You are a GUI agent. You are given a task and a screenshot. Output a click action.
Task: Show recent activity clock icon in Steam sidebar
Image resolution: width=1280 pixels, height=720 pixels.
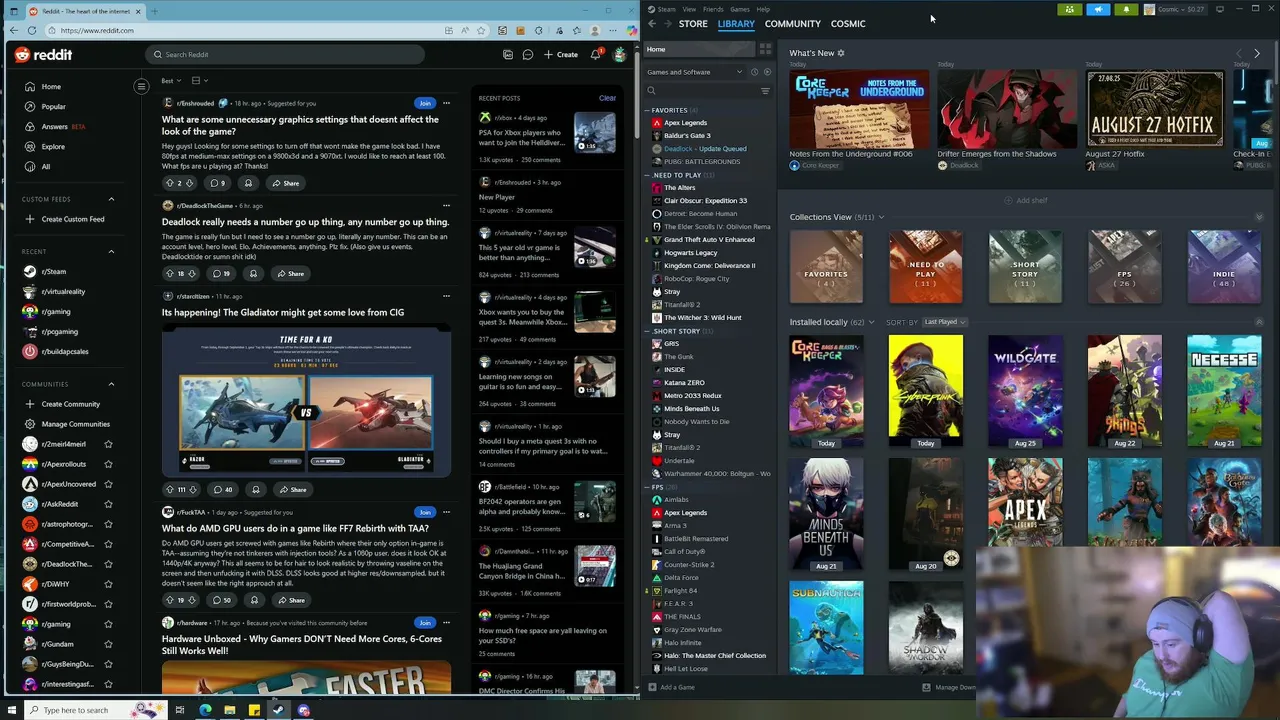(755, 72)
